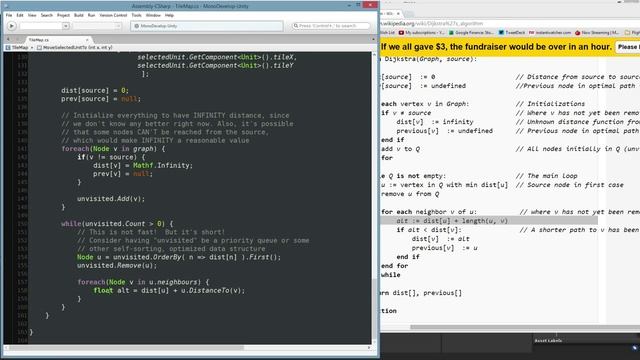This screenshot has height=360, width=640.
Task: Open the 'Now Streaming' bookmark
Action: [x=597, y=33]
